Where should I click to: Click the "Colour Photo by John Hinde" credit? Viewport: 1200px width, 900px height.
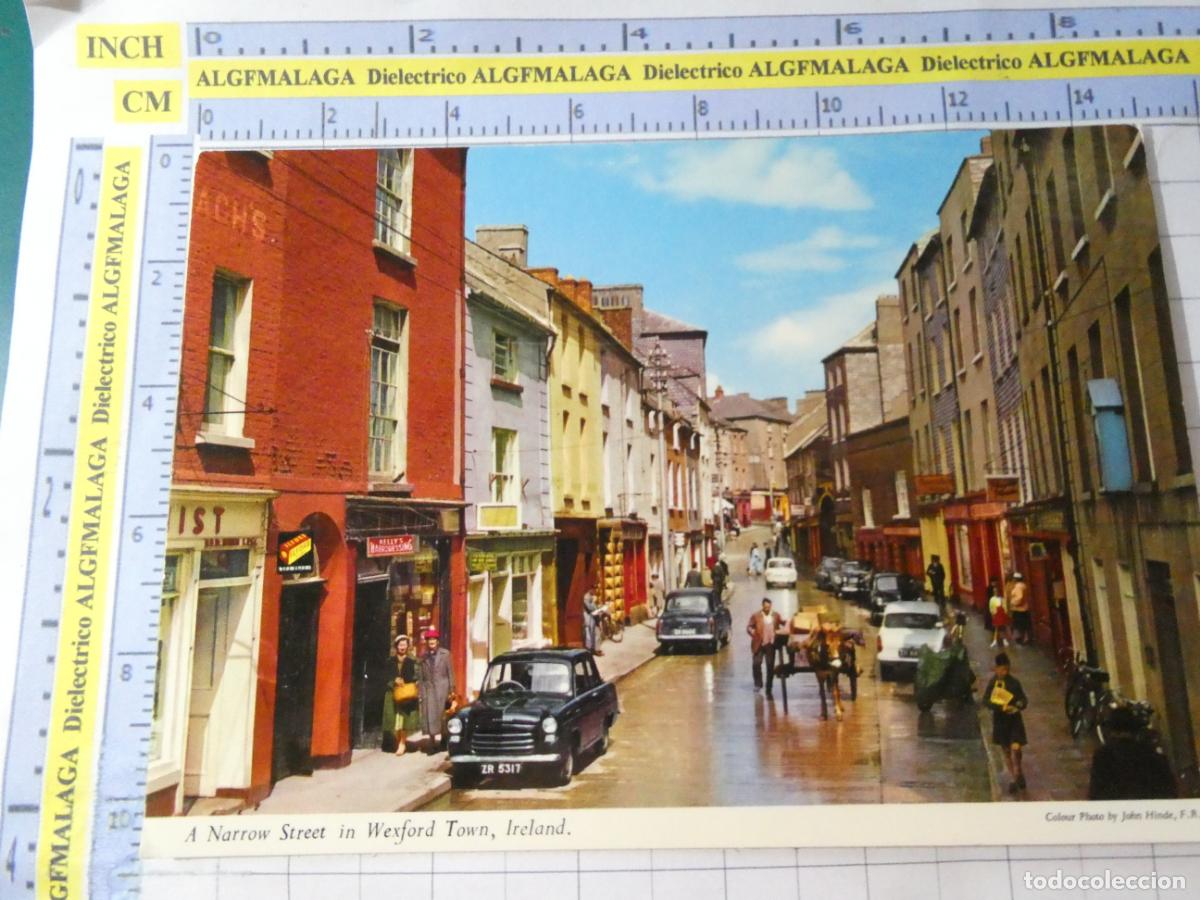[x=1121, y=816]
